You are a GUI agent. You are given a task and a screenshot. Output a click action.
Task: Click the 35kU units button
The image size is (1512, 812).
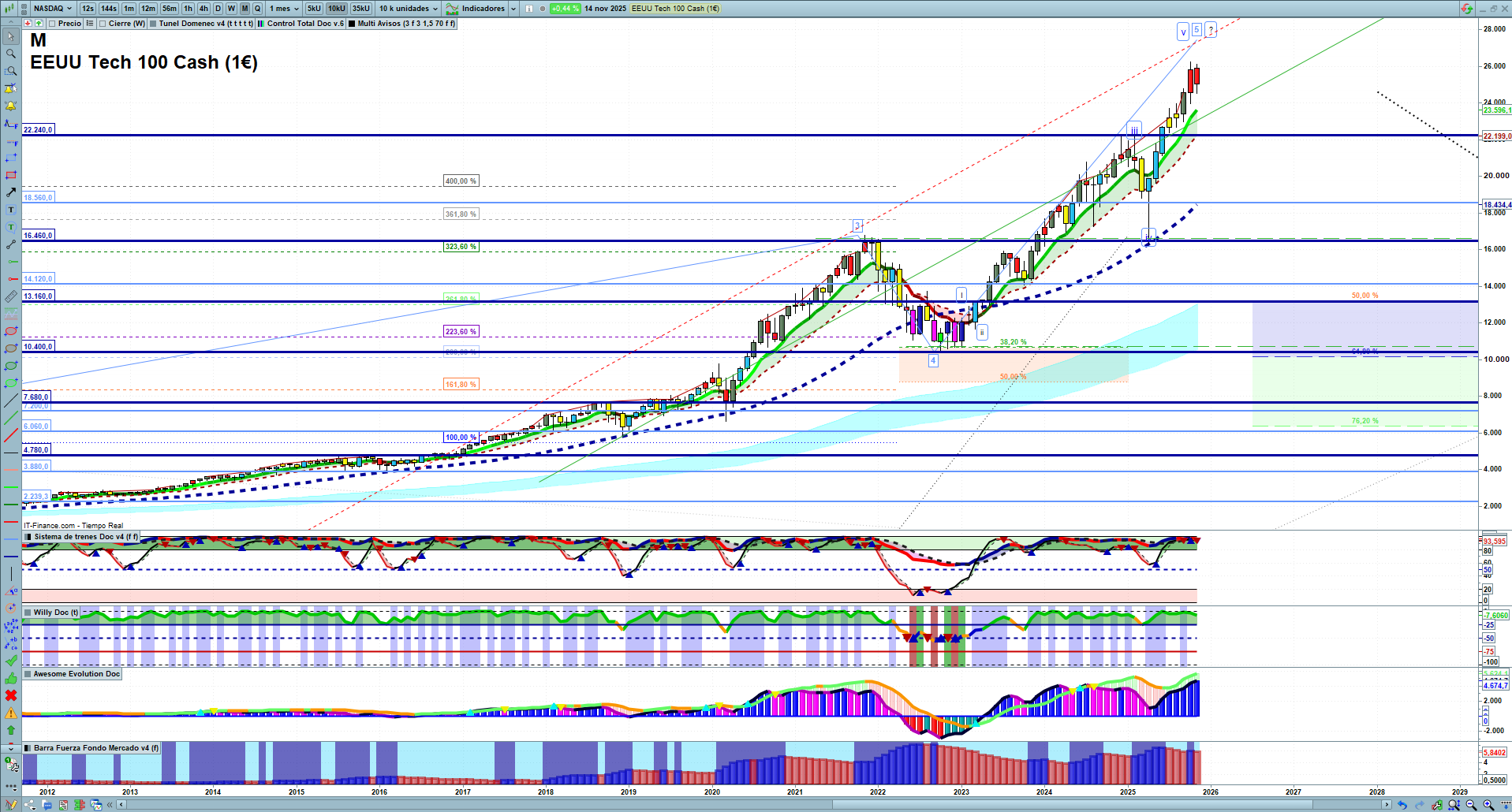point(360,9)
